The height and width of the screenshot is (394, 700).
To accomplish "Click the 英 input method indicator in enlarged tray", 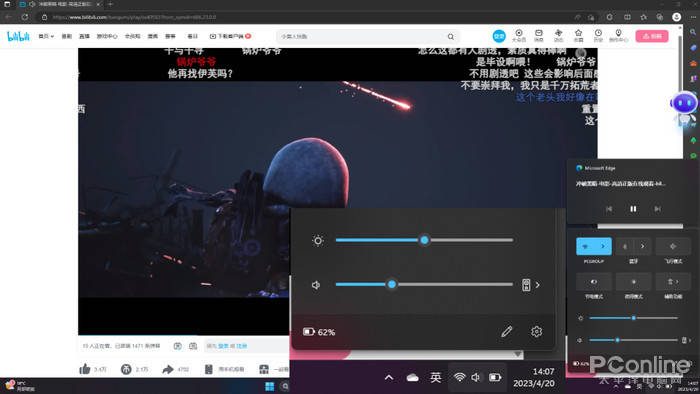I will [436, 377].
